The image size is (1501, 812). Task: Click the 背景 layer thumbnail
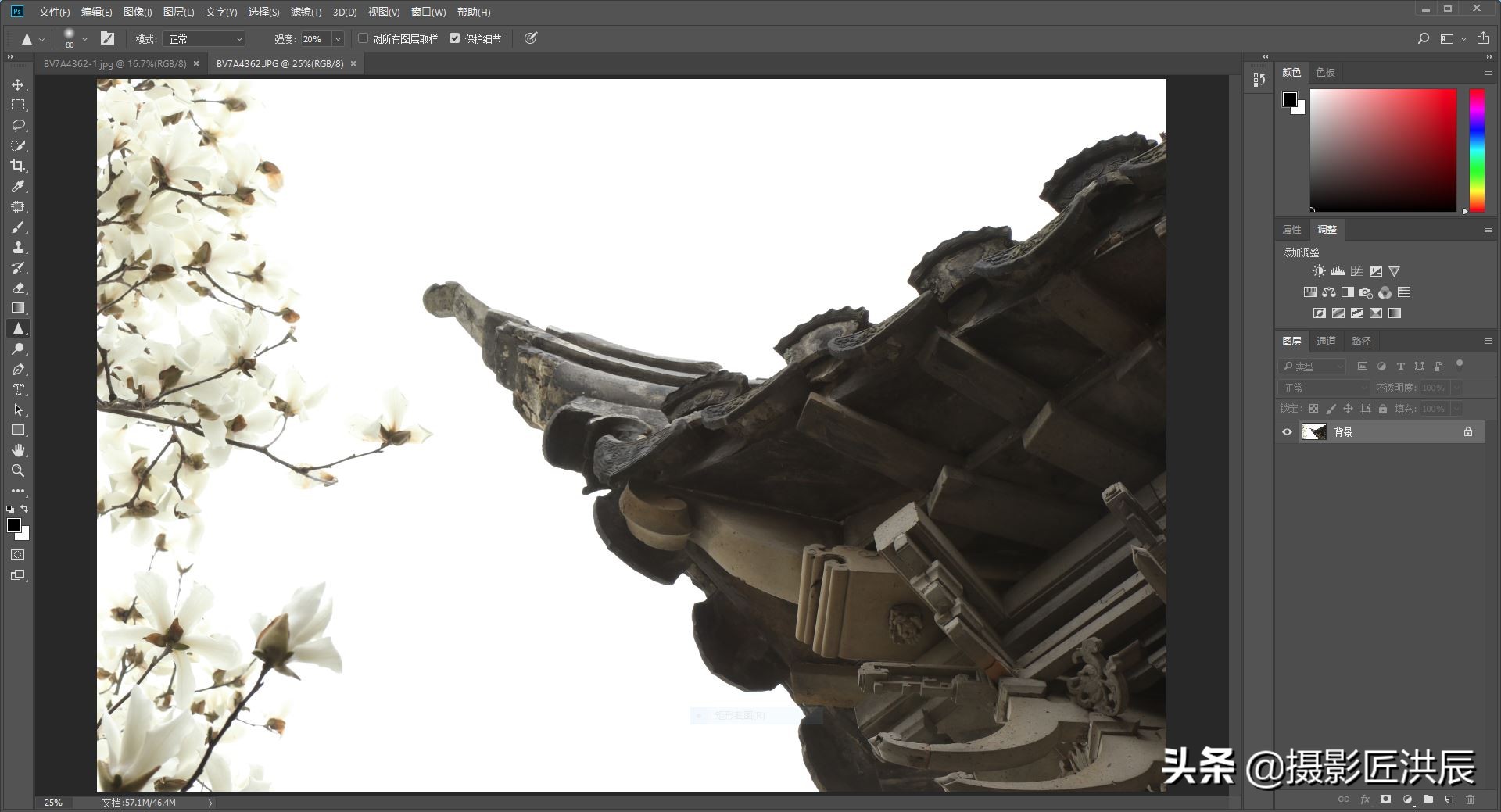(1313, 432)
